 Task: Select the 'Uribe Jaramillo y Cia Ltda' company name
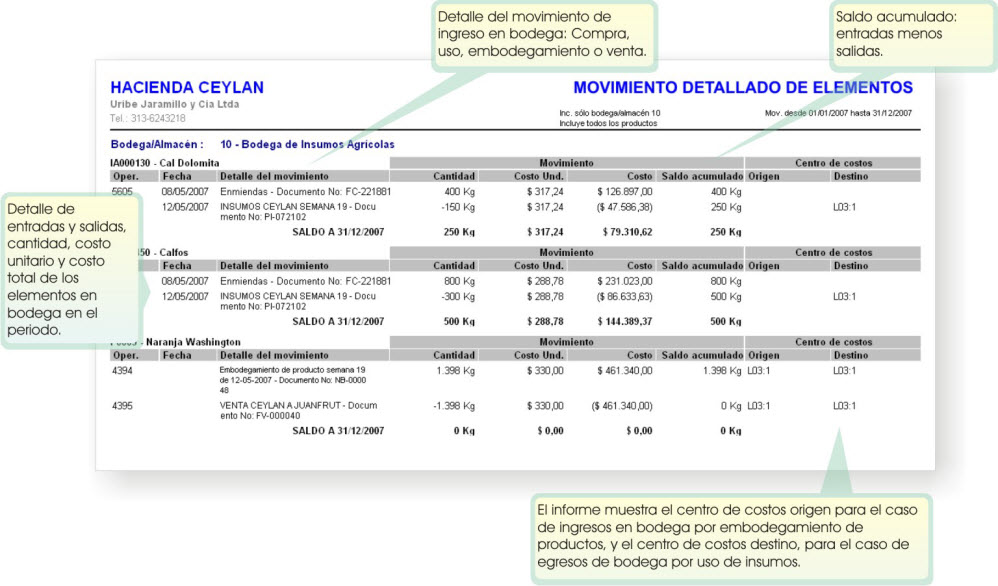(x=174, y=104)
